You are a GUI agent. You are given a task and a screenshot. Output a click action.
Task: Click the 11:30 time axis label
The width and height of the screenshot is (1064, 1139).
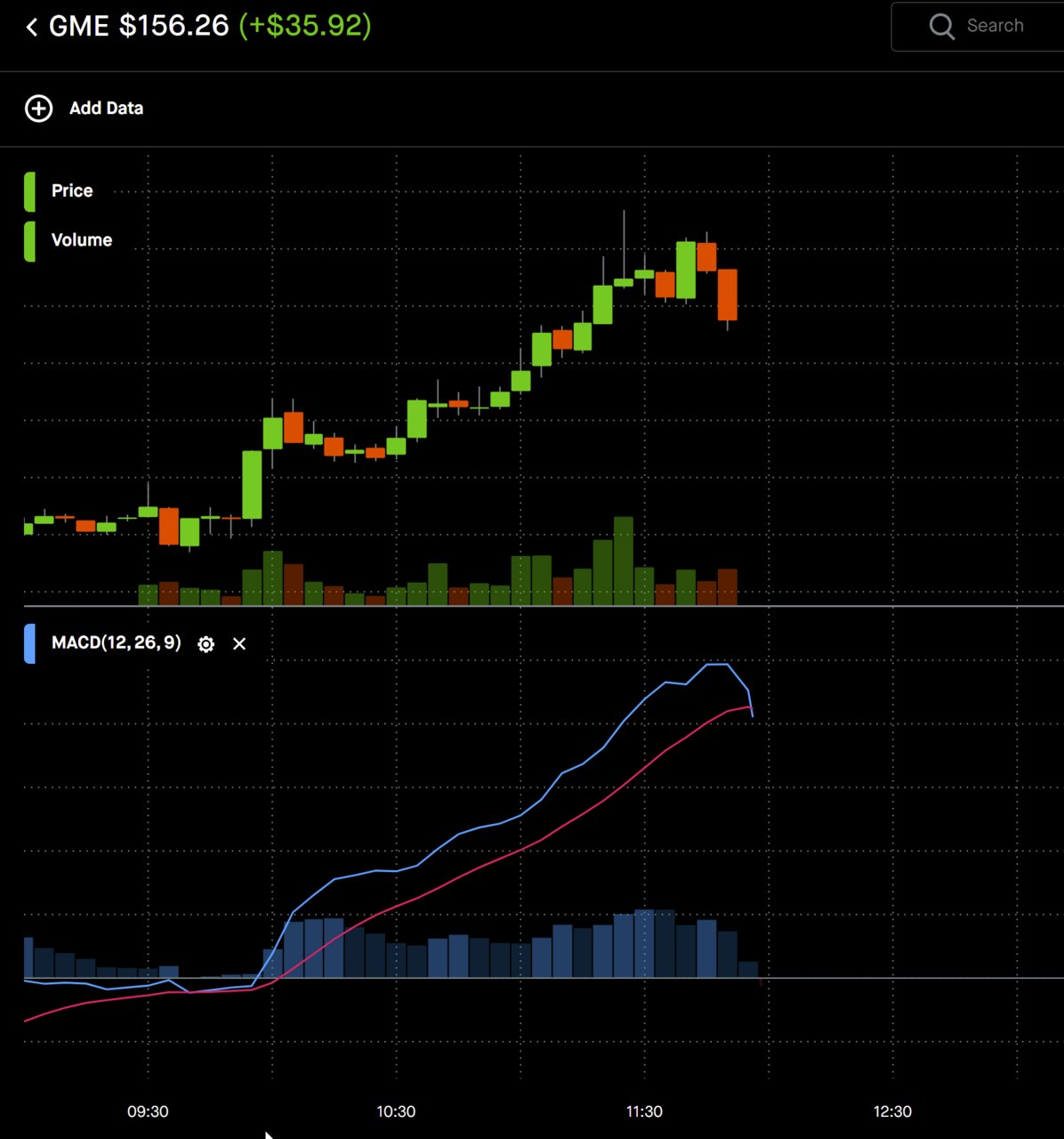coord(644,1111)
